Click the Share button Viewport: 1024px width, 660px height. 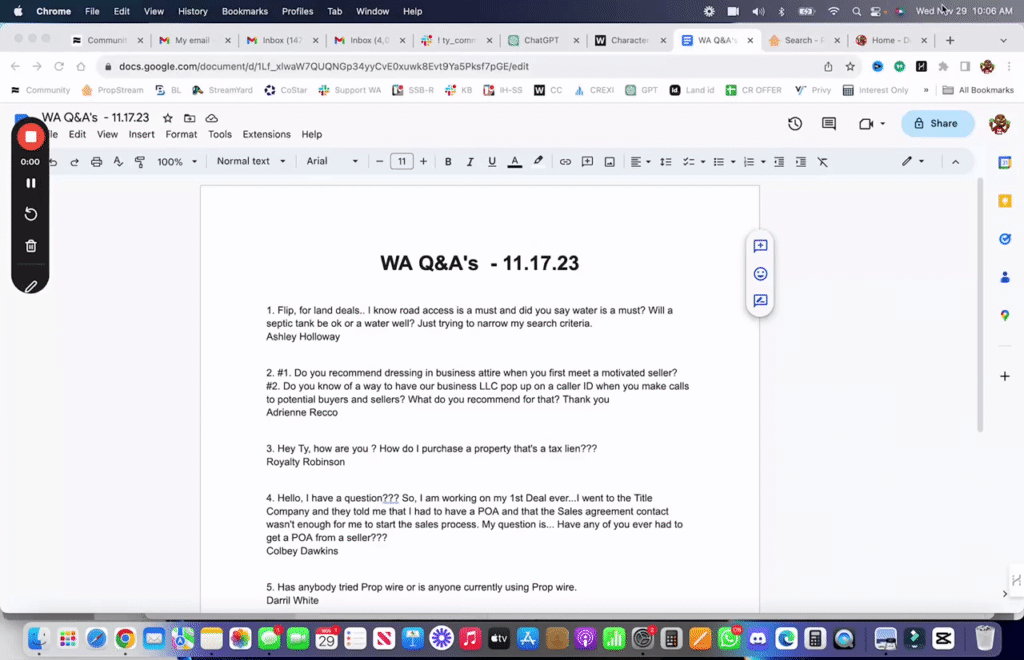(x=936, y=122)
